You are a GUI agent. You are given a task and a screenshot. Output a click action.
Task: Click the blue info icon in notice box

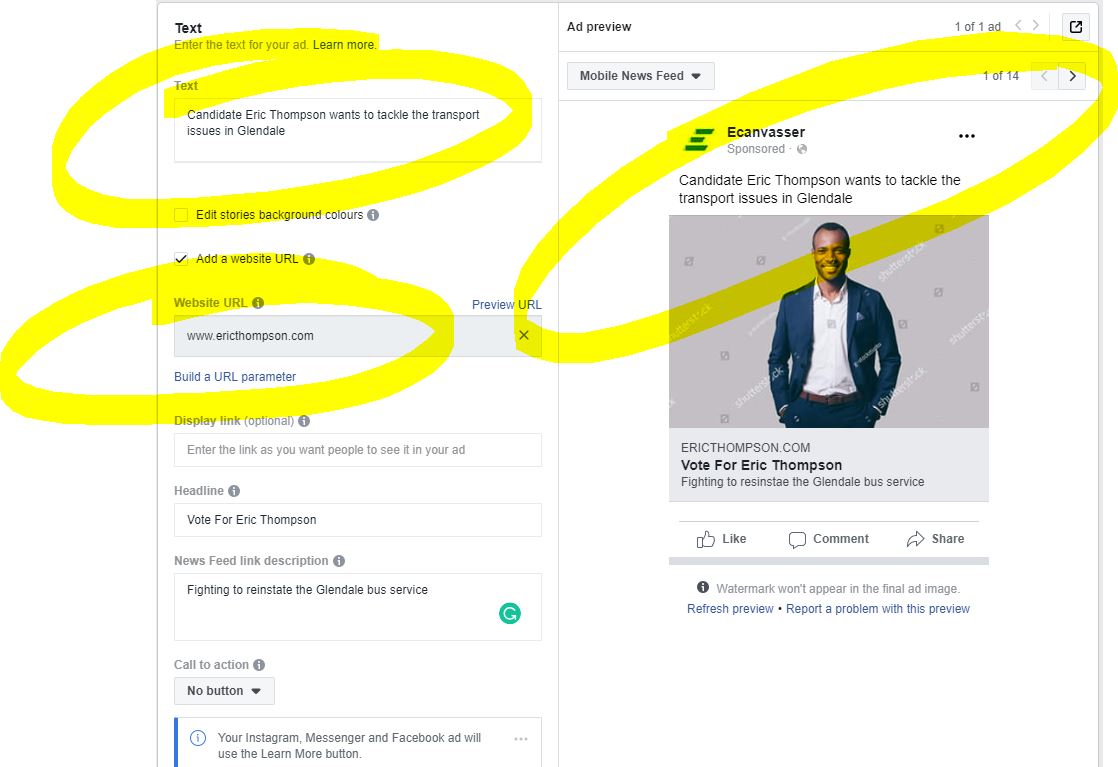pos(198,738)
